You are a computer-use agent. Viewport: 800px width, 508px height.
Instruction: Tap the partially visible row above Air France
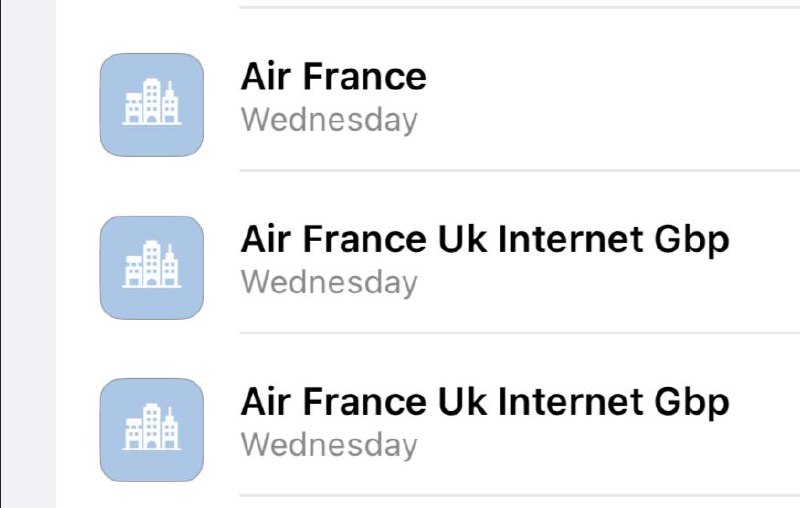[500, 3]
